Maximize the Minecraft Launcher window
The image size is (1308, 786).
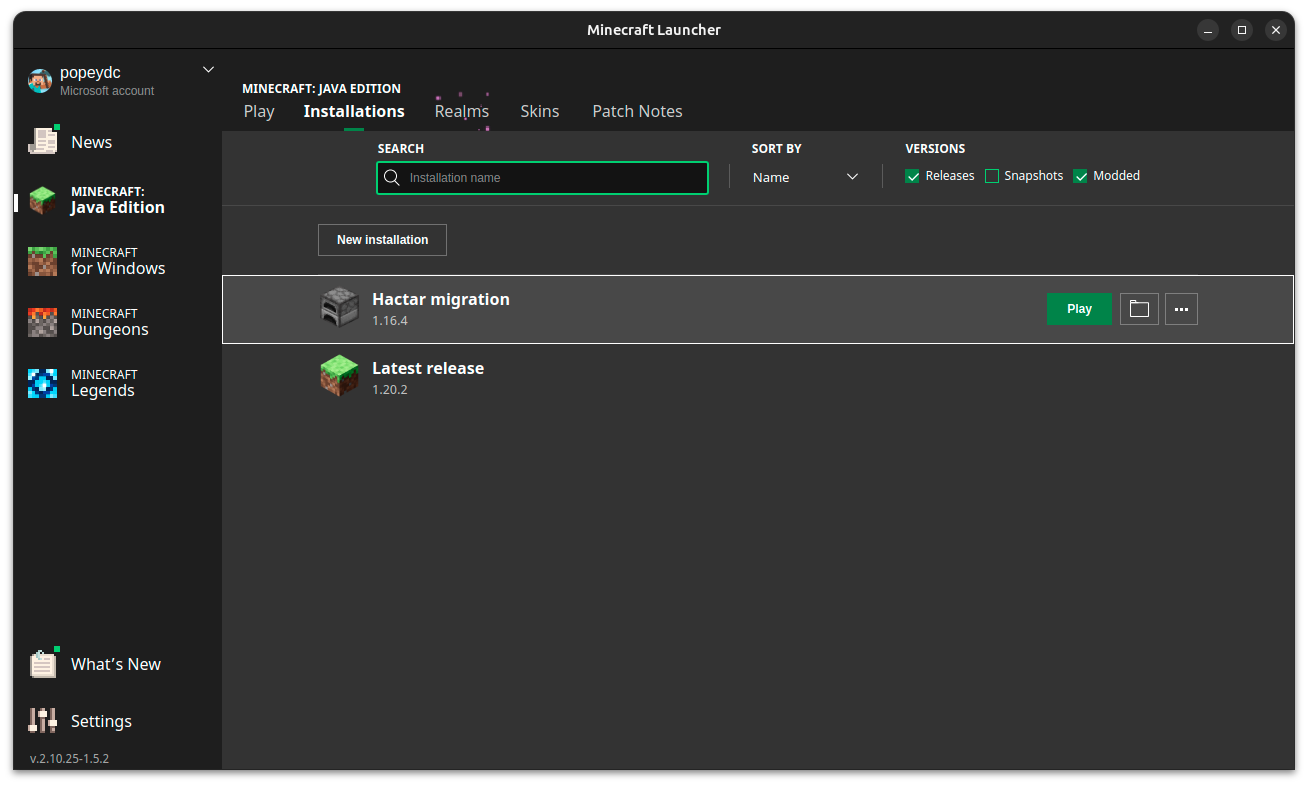pos(1241,30)
